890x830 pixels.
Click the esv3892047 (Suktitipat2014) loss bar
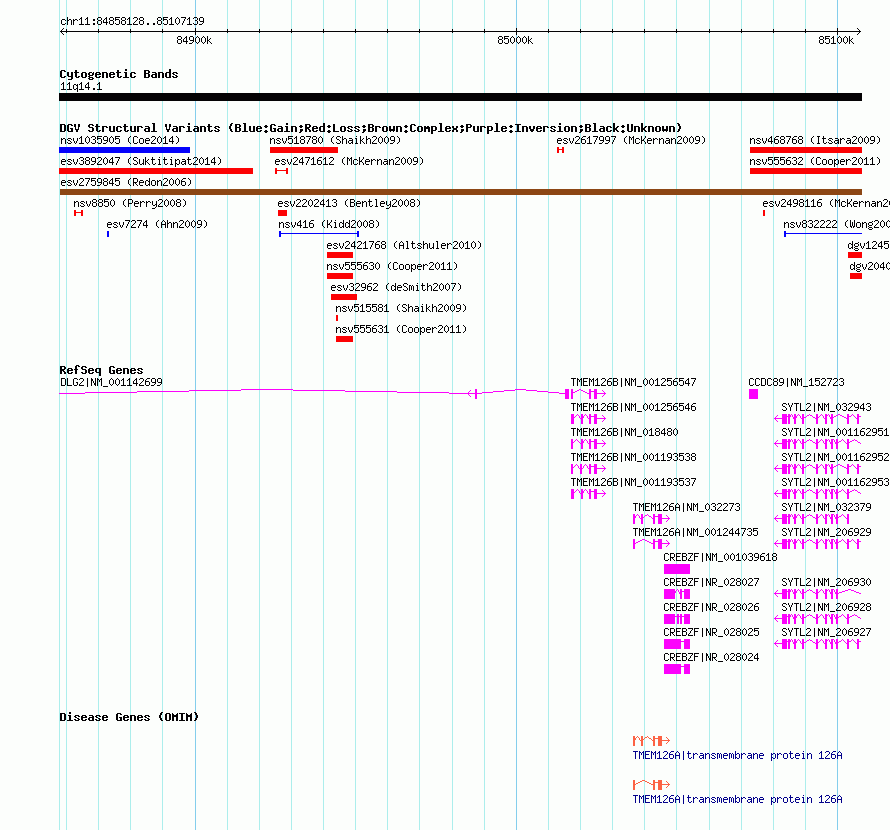point(156,171)
